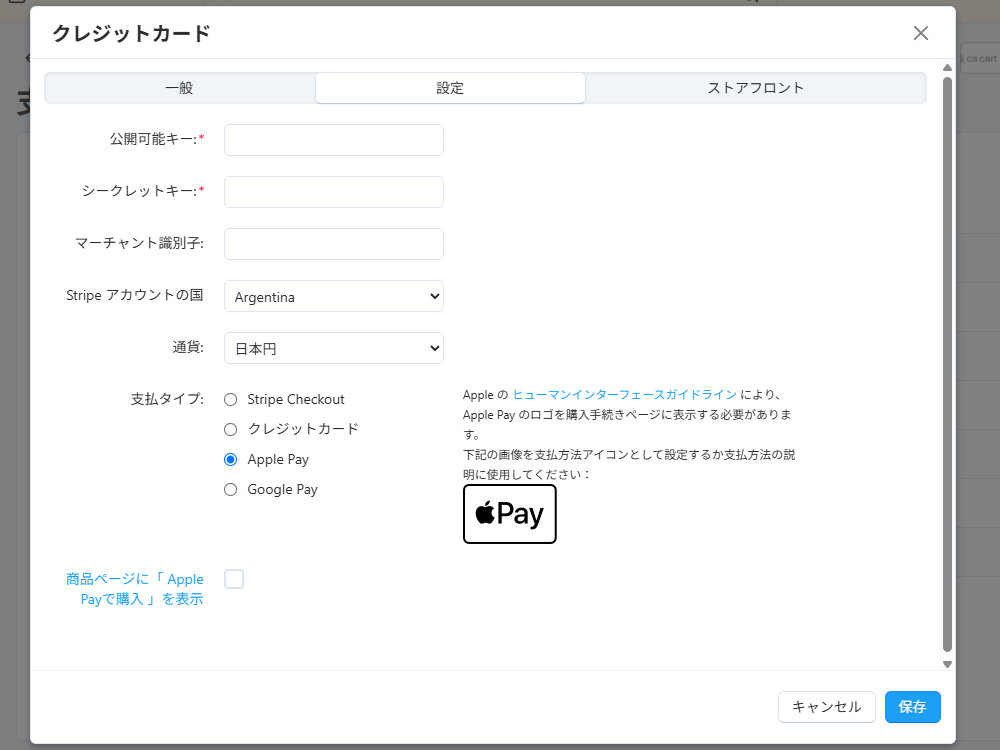Switch to the 一般 tab

tap(180, 88)
